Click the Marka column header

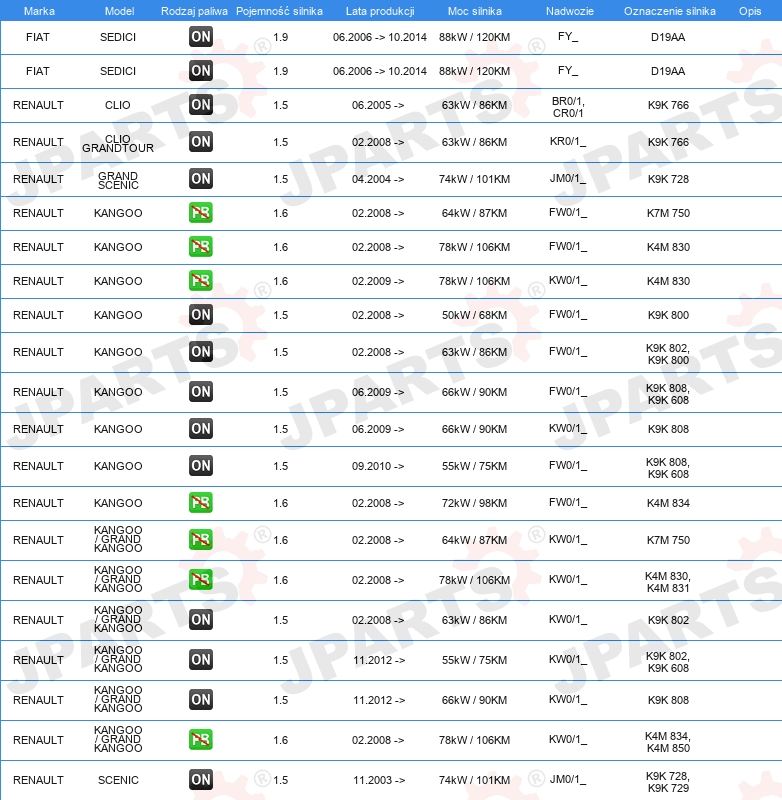39,11
